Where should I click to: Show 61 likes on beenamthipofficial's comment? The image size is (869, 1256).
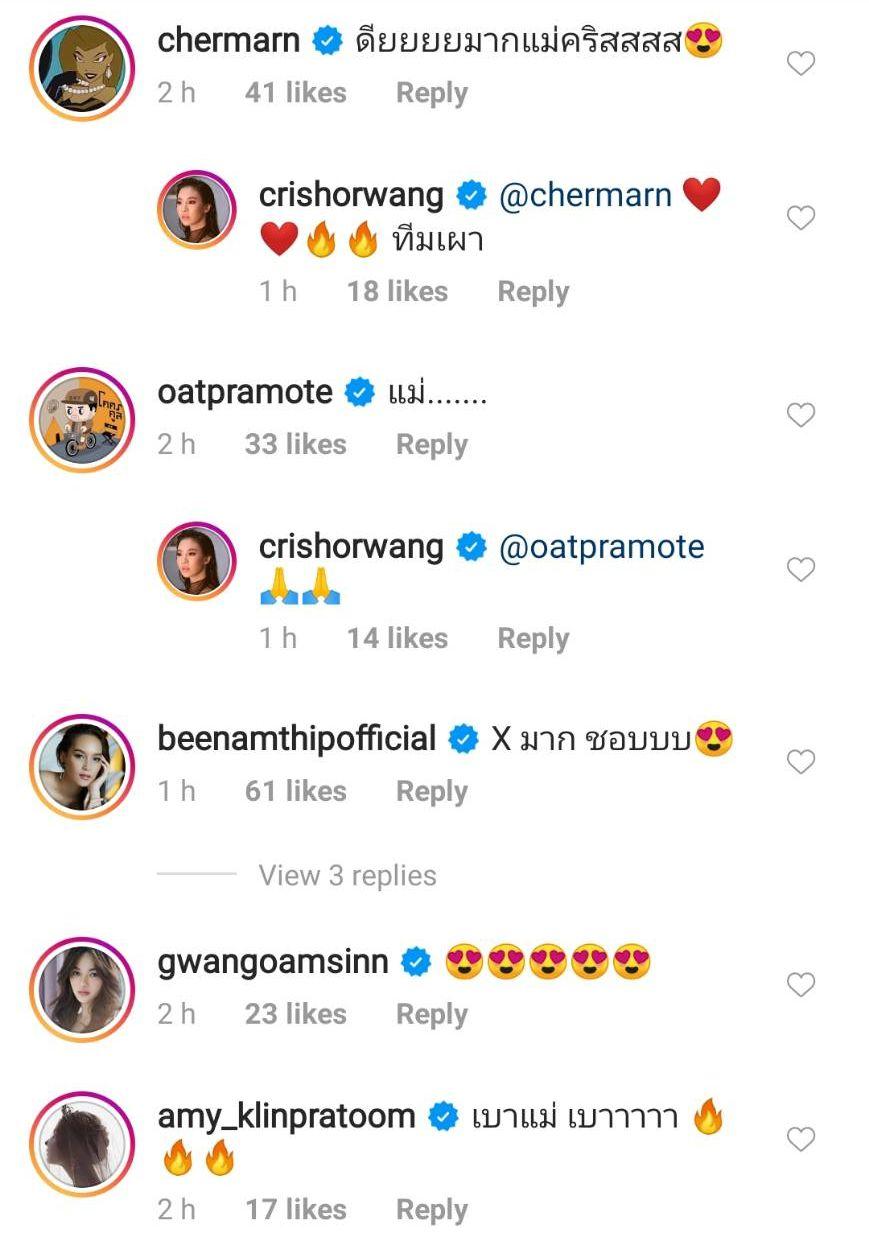[295, 791]
